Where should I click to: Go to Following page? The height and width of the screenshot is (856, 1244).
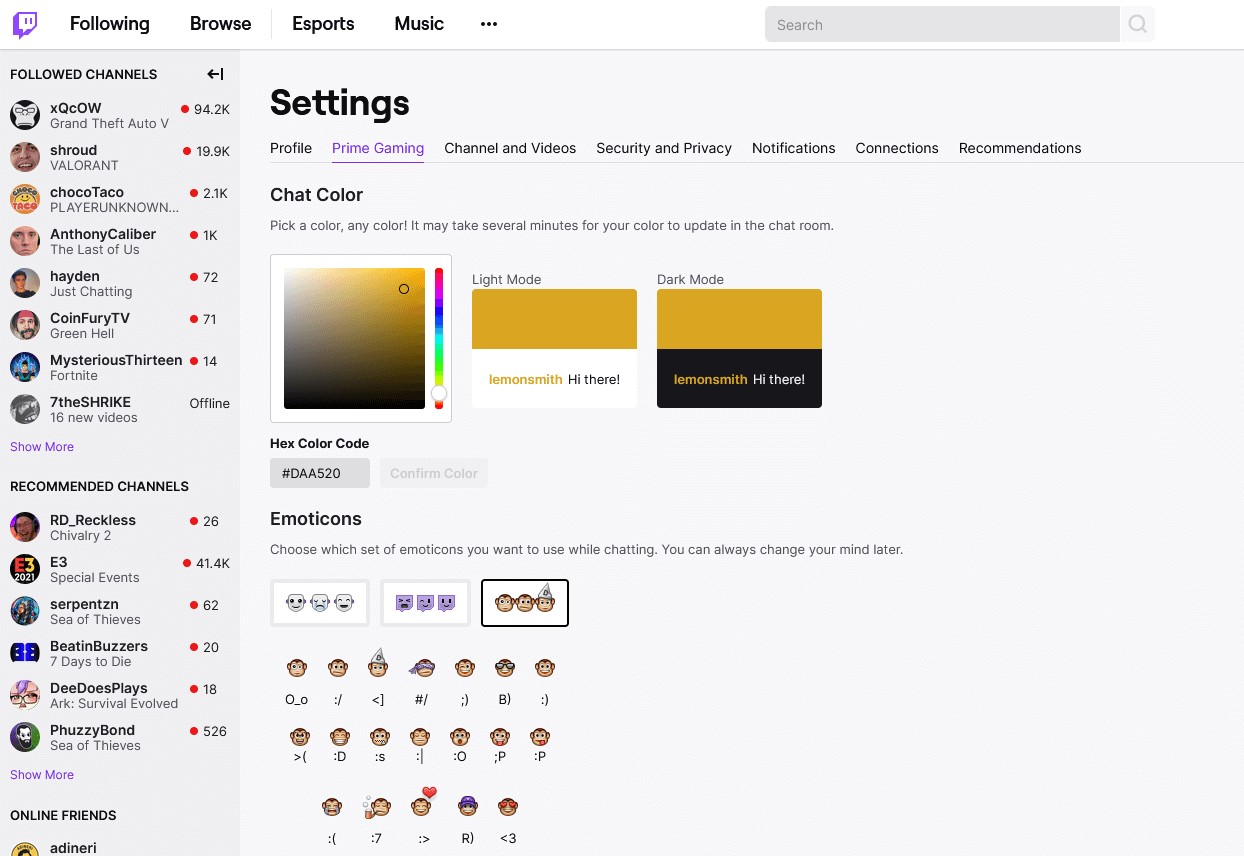[110, 24]
